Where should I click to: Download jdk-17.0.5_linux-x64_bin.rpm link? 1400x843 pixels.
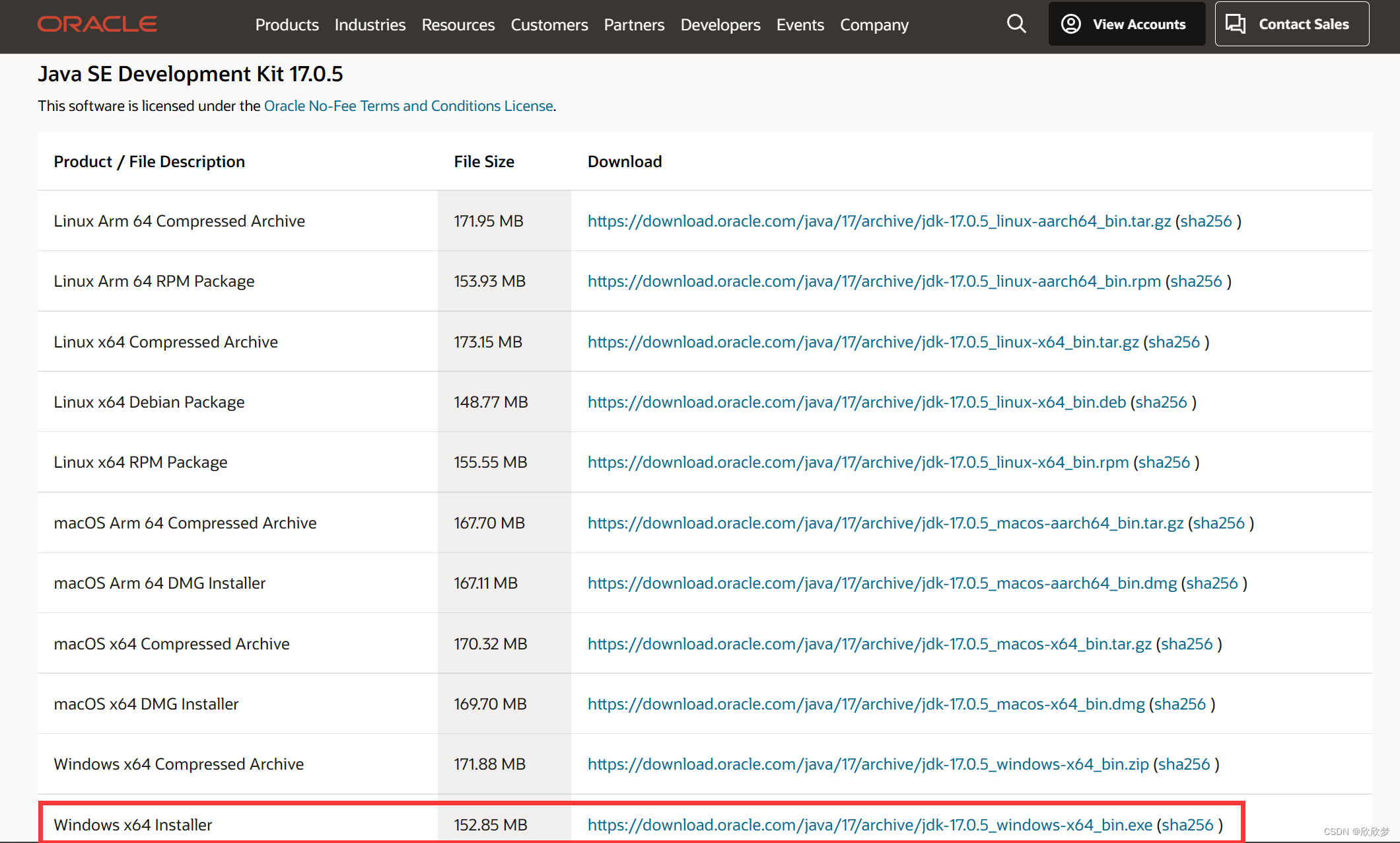coord(858,462)
